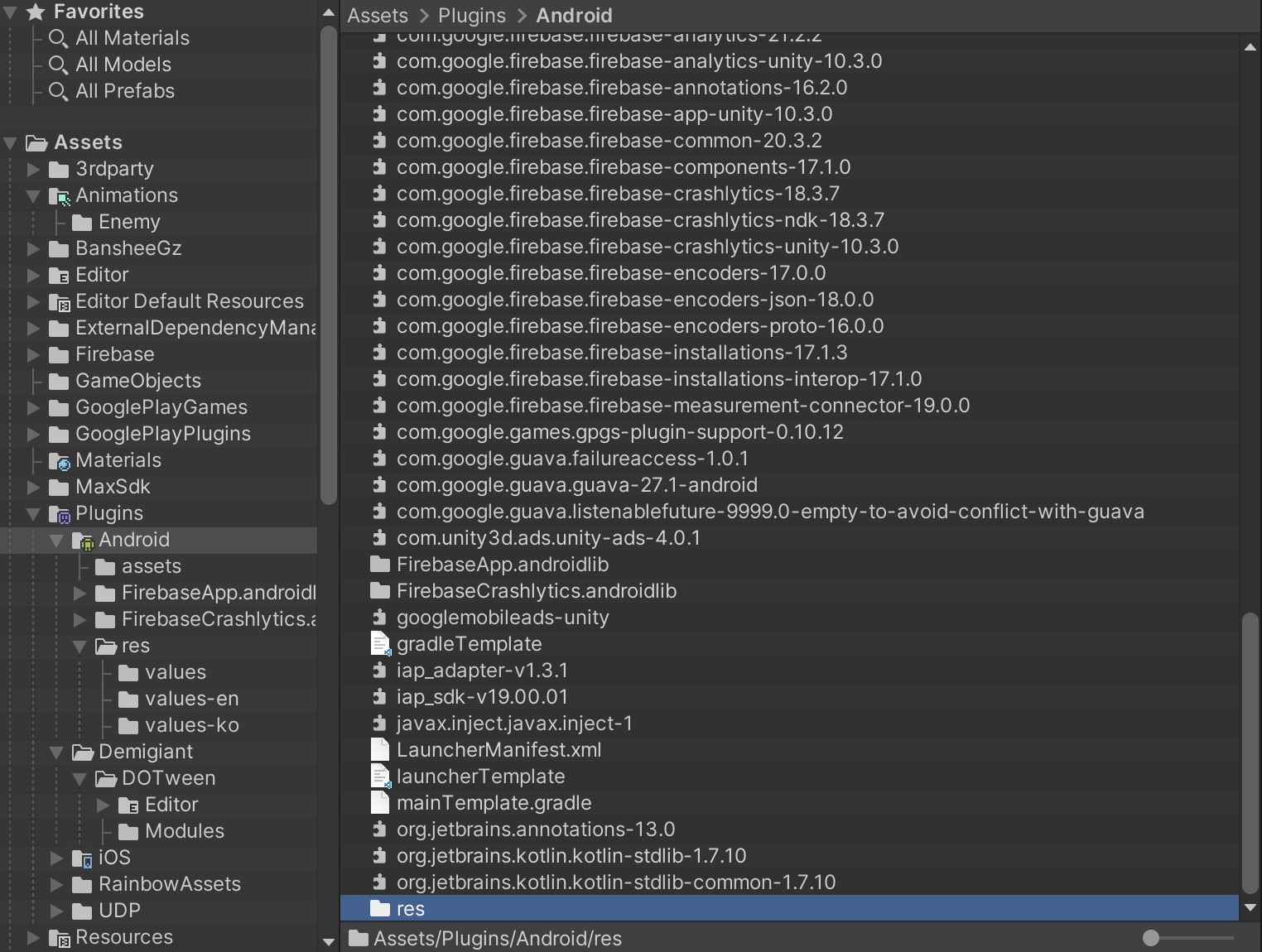1262x952 pixels.
Task: Click the FirebaseApp.androidlib folder icon in list
Action: 380,565
